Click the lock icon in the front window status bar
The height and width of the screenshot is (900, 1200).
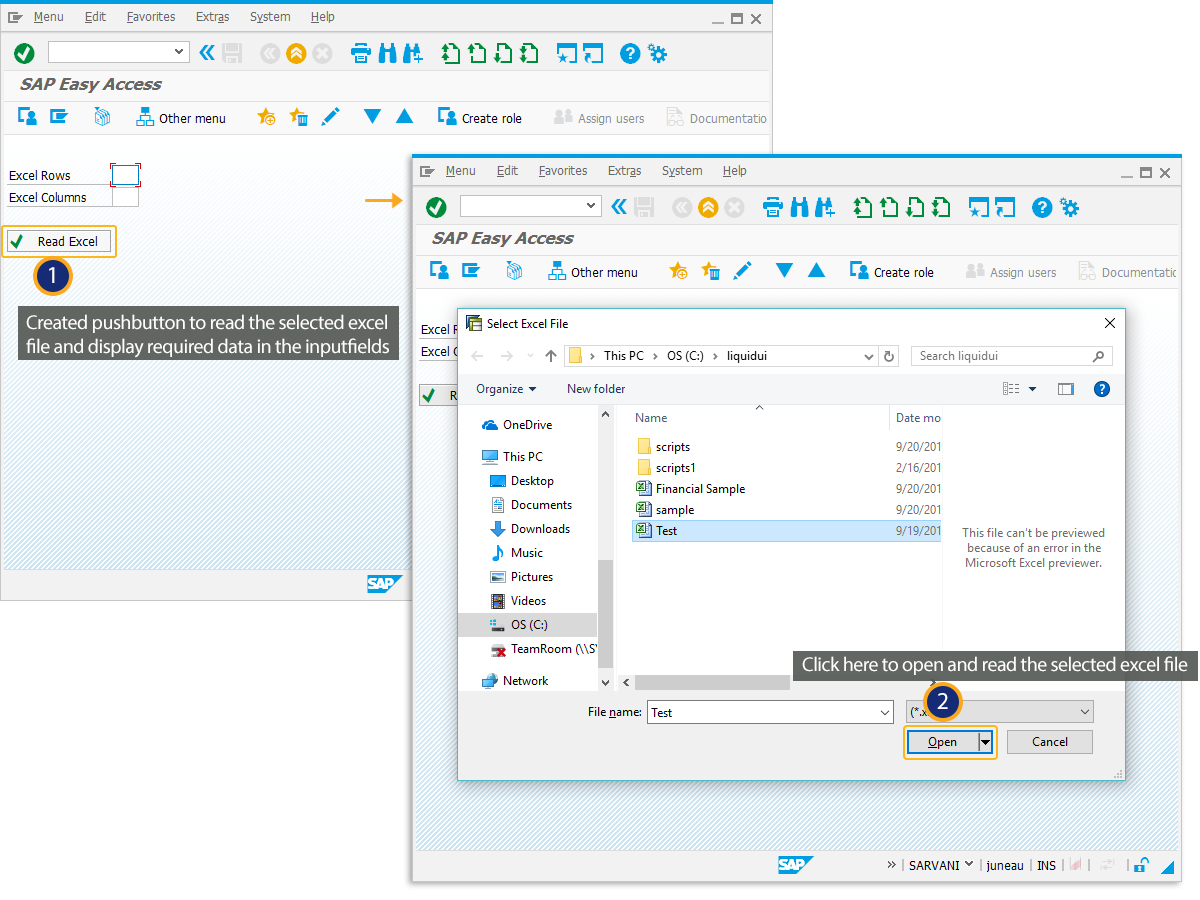tap(1141, 865)
